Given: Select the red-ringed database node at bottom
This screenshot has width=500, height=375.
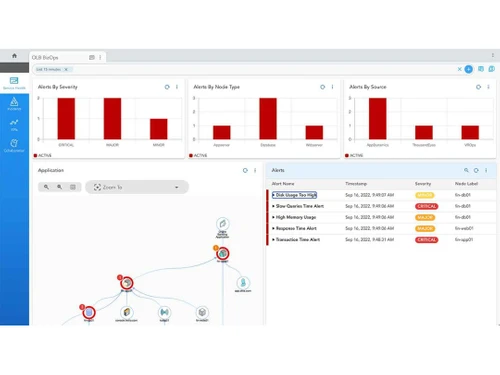Looking at the screenshot, I should 89,313.
